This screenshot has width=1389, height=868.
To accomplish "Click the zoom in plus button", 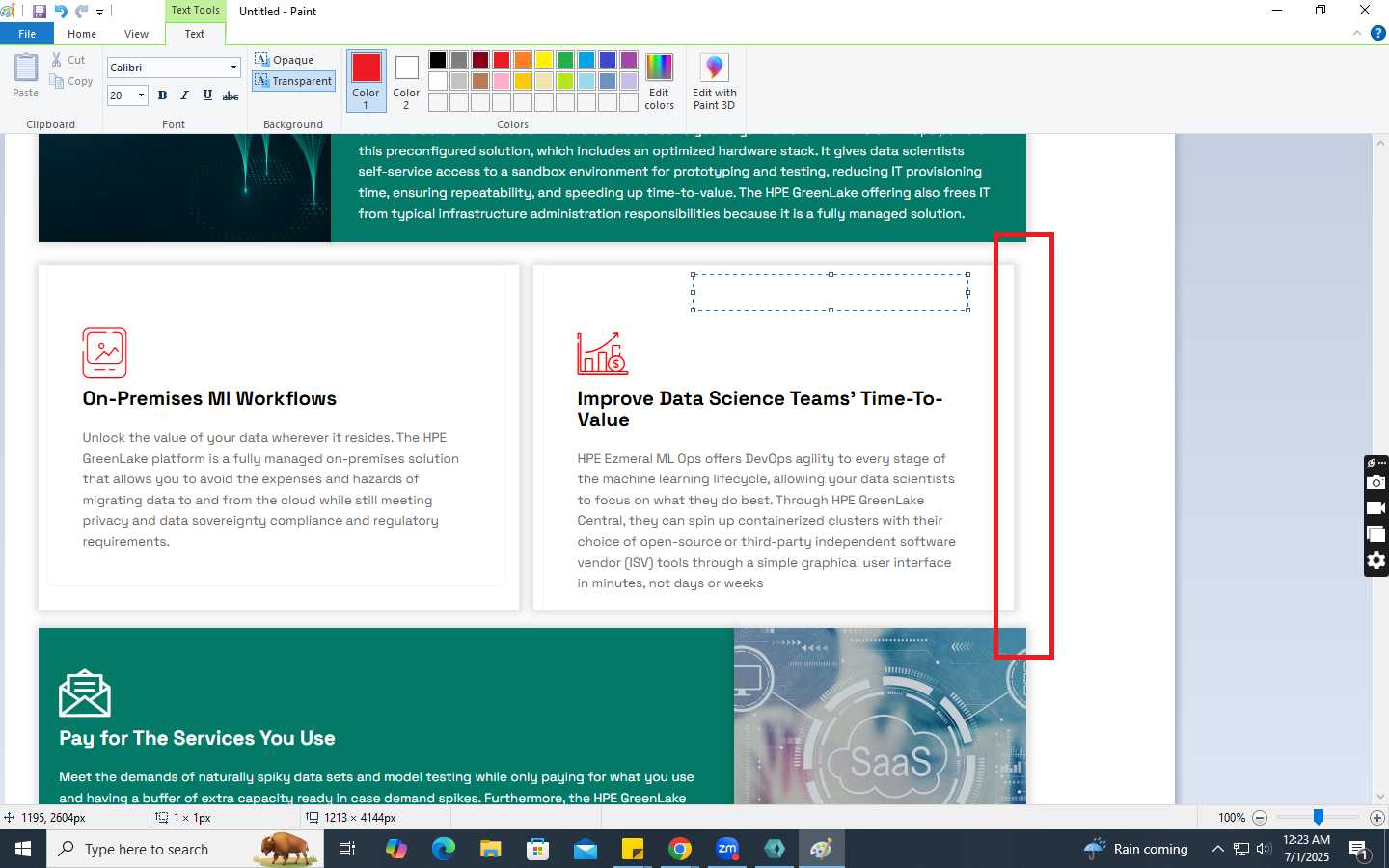I will click(x=1377, y=818).
